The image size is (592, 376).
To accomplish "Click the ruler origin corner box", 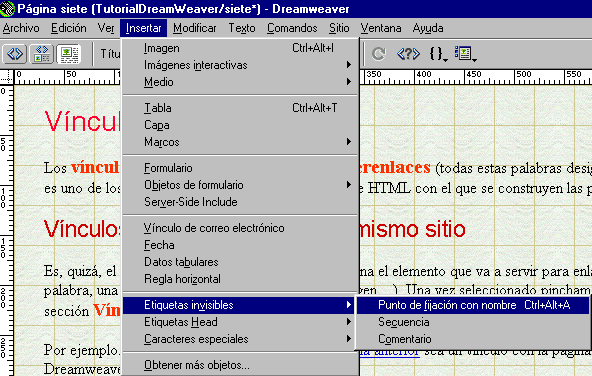I will click(7, 77).
